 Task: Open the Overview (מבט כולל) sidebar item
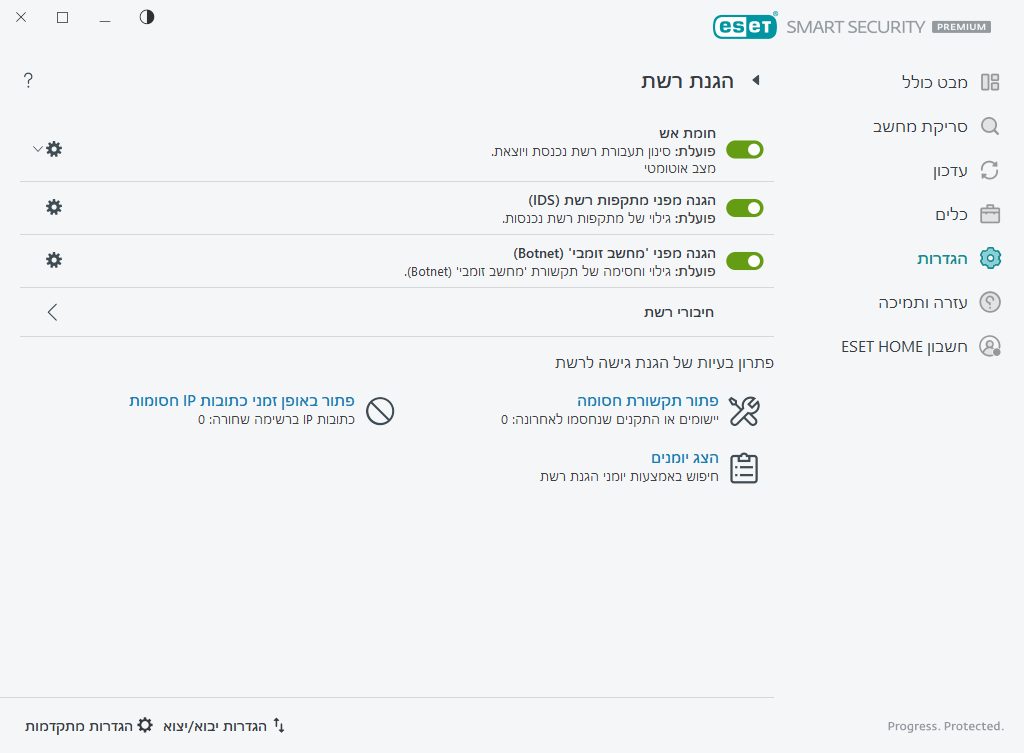[935, 82]
